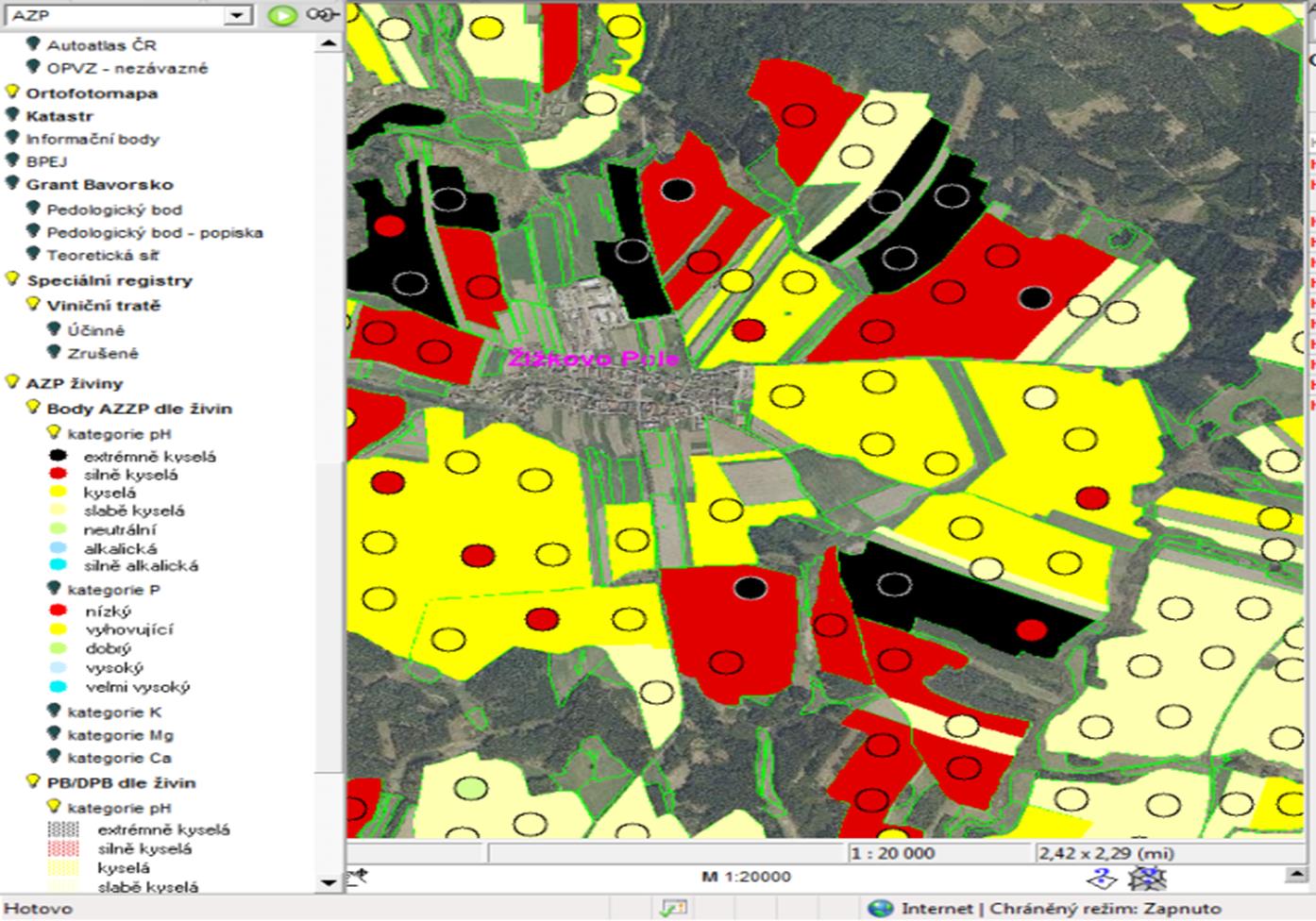Select the Katastr layer label

click(x=59, y=116)
